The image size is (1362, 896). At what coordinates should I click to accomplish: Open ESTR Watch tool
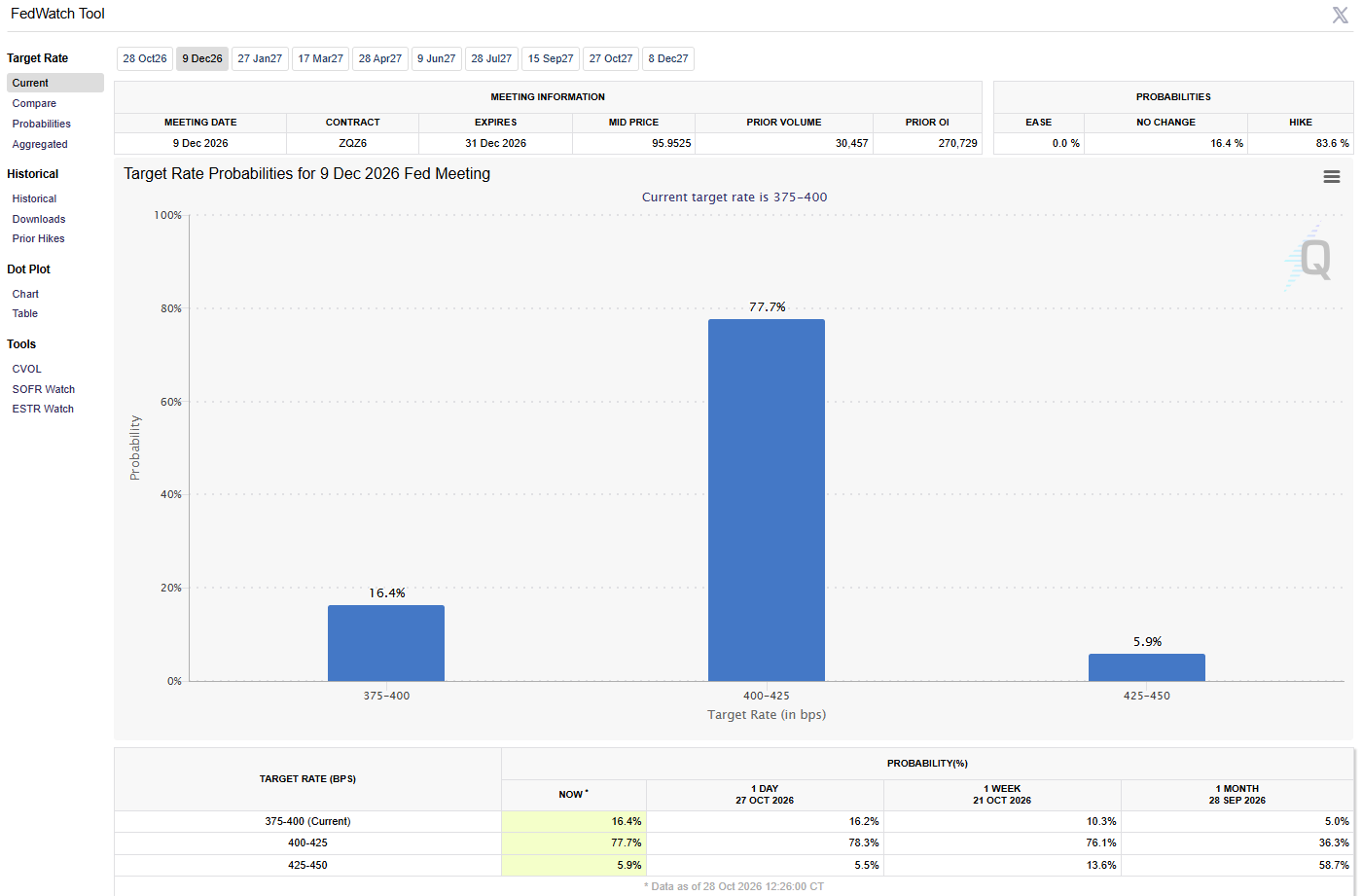click(43, 409)
